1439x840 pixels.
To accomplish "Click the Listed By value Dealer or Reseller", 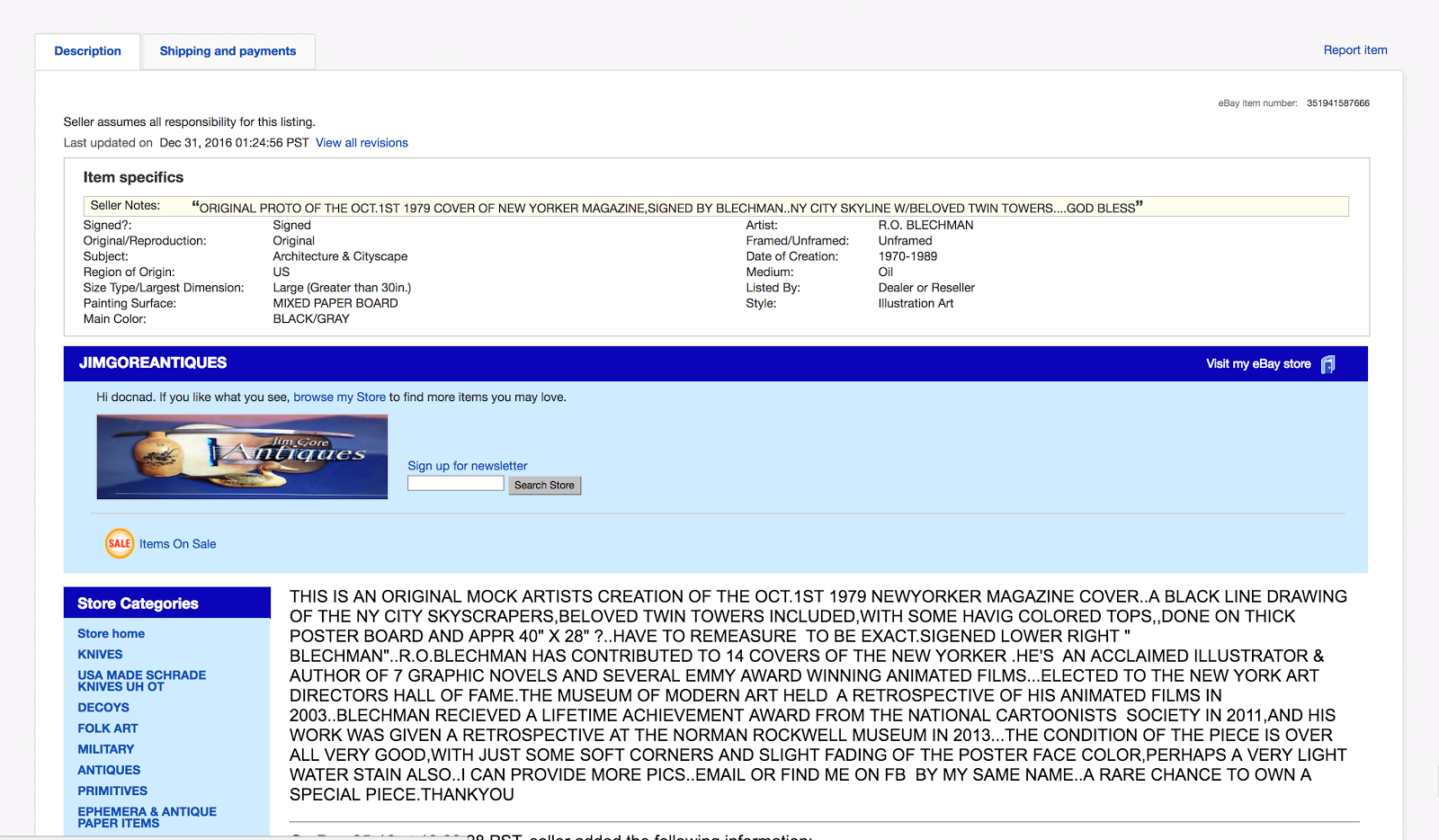I will [x=926, y=289].
